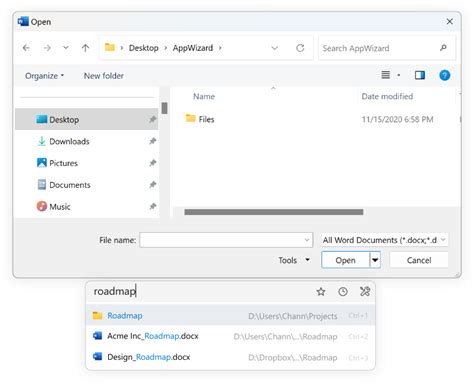The image size is (474, 384).
Task: Change the view layout icon
Action: click(x=386, y=75)
